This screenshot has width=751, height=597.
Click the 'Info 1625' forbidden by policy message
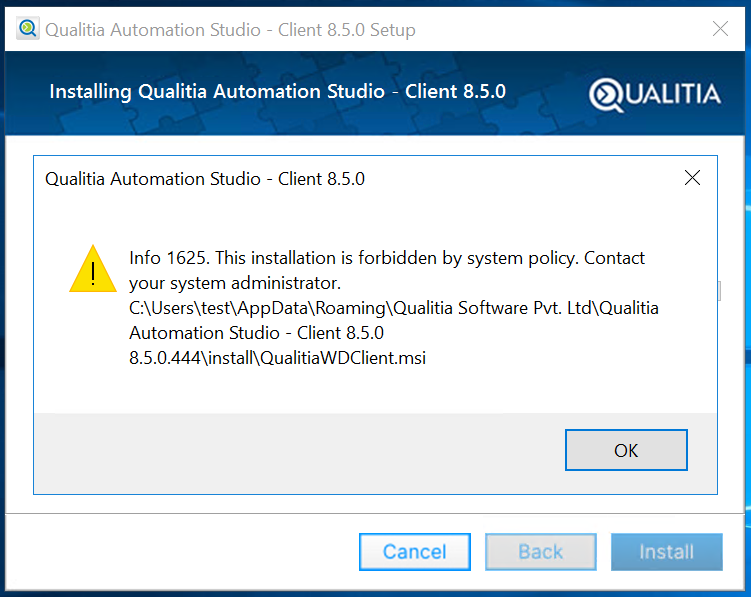(x=387, y=258)
